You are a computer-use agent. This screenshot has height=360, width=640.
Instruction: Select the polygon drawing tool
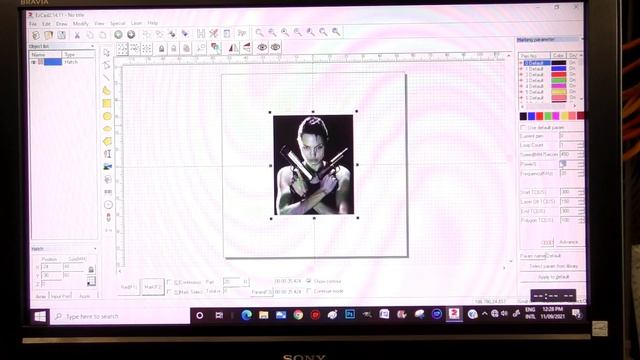pyautogui.click(x=107, y=142)
